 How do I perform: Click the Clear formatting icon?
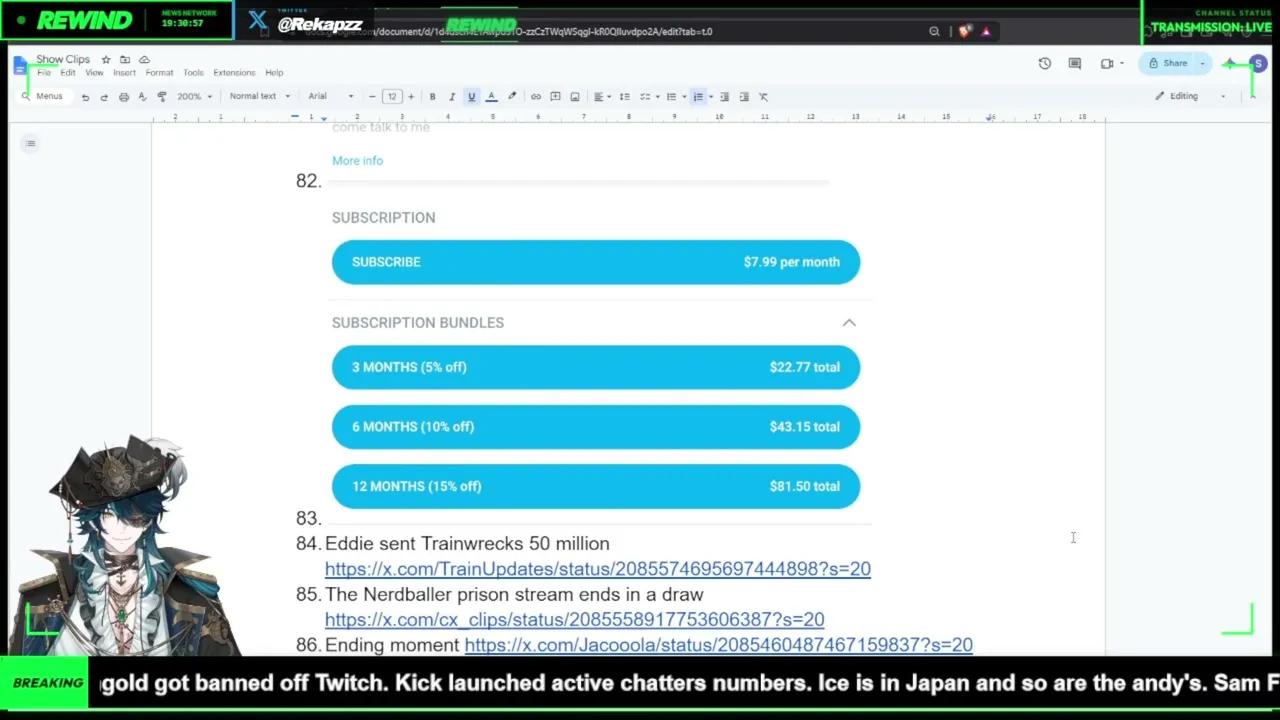764,97
